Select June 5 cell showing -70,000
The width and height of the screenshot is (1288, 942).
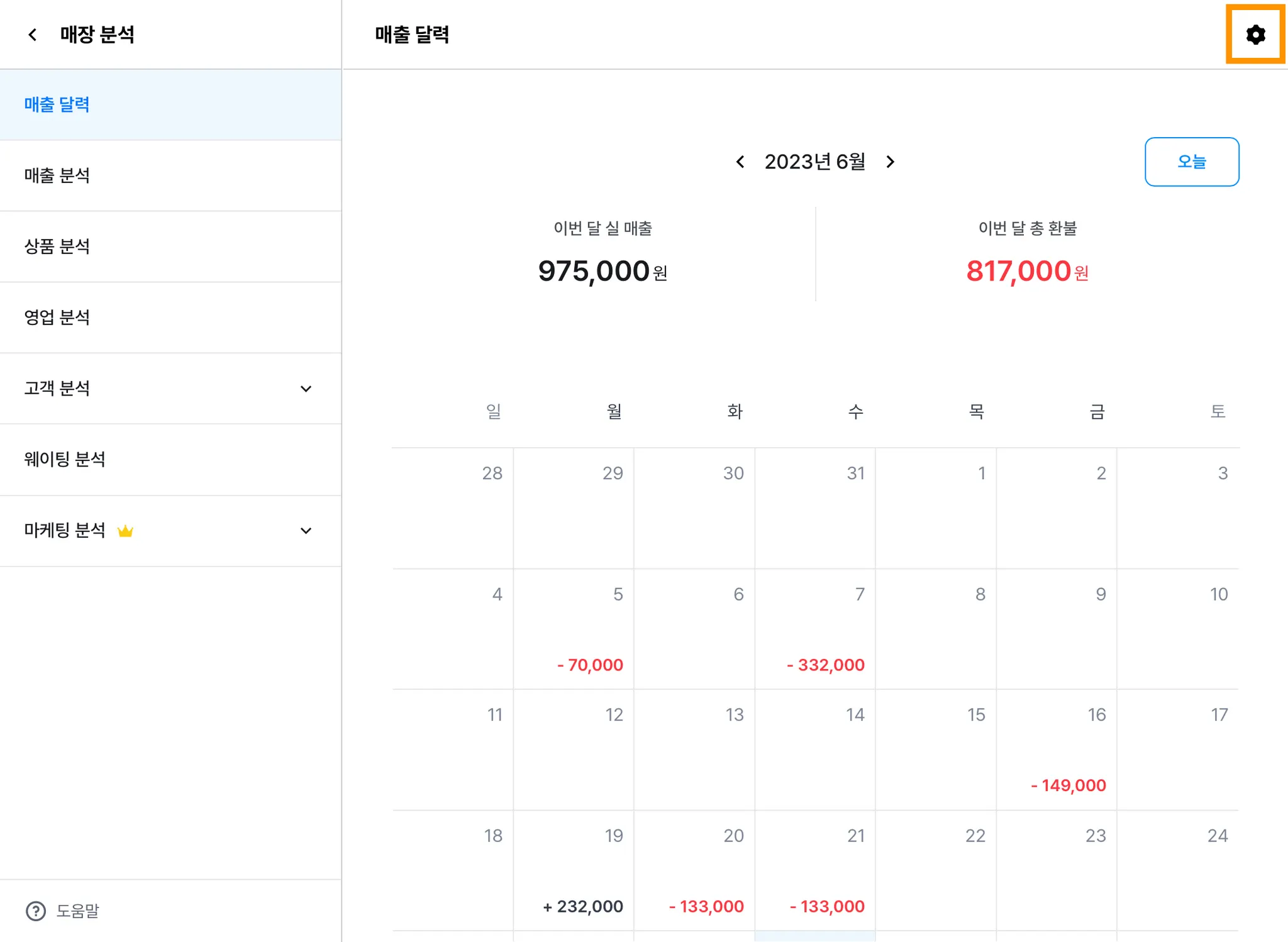[574, 629]
